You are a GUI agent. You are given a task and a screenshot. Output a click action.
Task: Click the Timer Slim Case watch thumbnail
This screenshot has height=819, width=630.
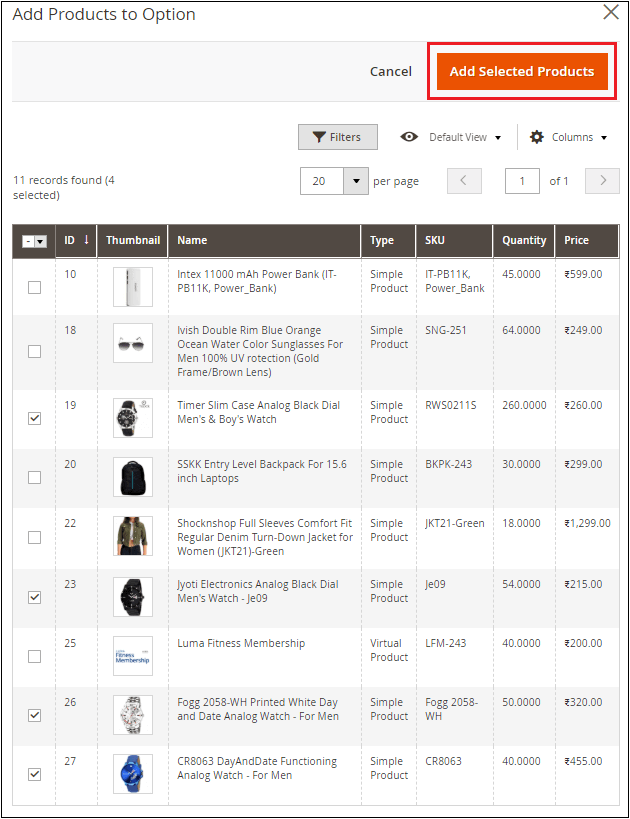(x=133, y=418)
